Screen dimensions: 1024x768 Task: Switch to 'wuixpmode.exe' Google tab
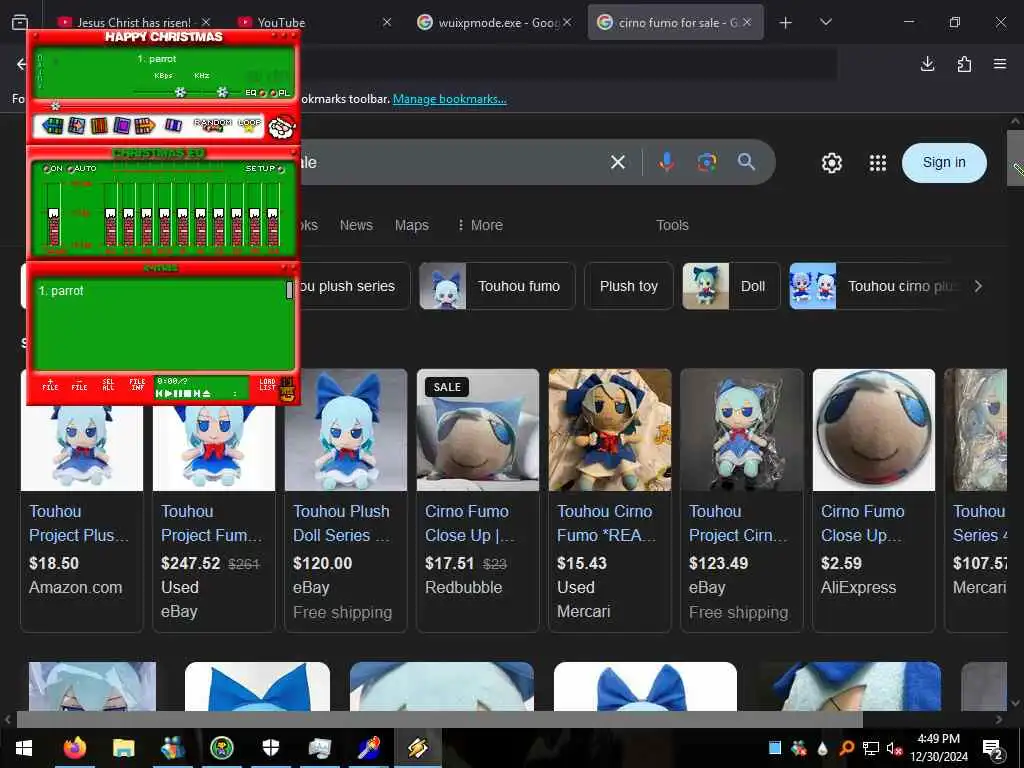495,22
